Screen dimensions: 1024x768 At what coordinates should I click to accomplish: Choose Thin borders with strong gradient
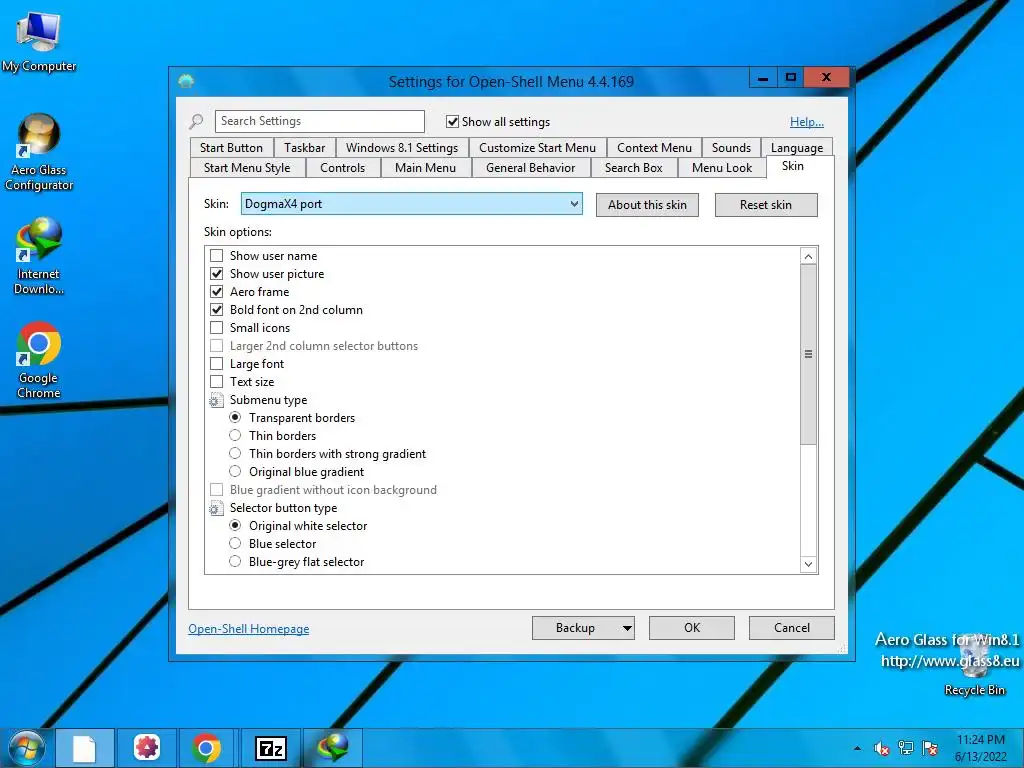point(235,453)
